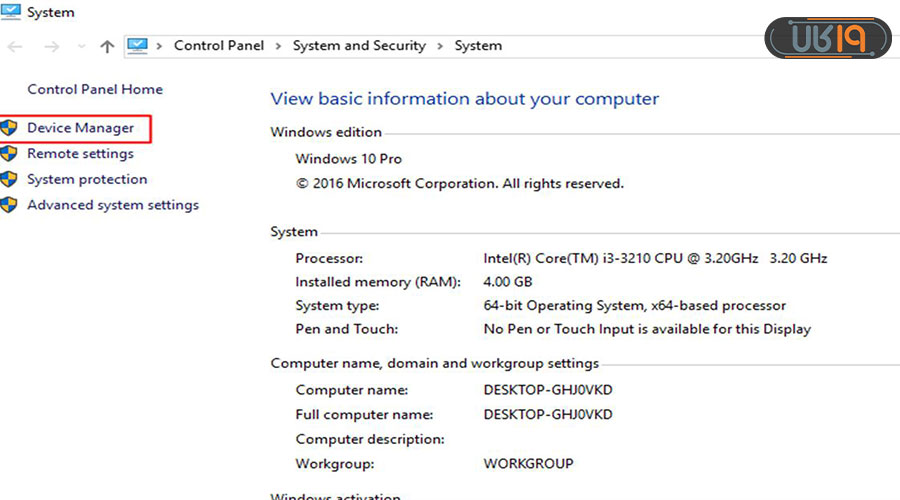Open the System protection link
Image resolution: width=900 pixels, height=500 pixels.
point(87,180)
